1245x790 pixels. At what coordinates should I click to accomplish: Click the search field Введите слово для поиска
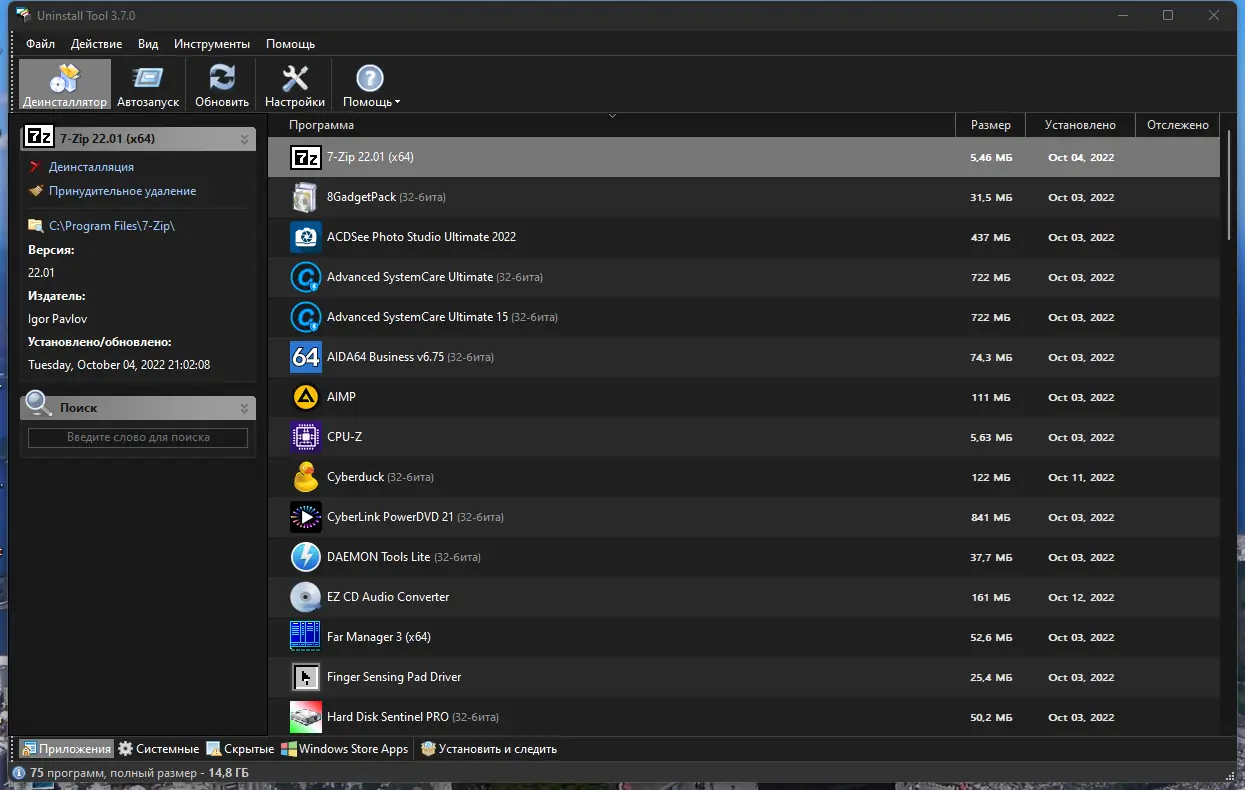138,437
